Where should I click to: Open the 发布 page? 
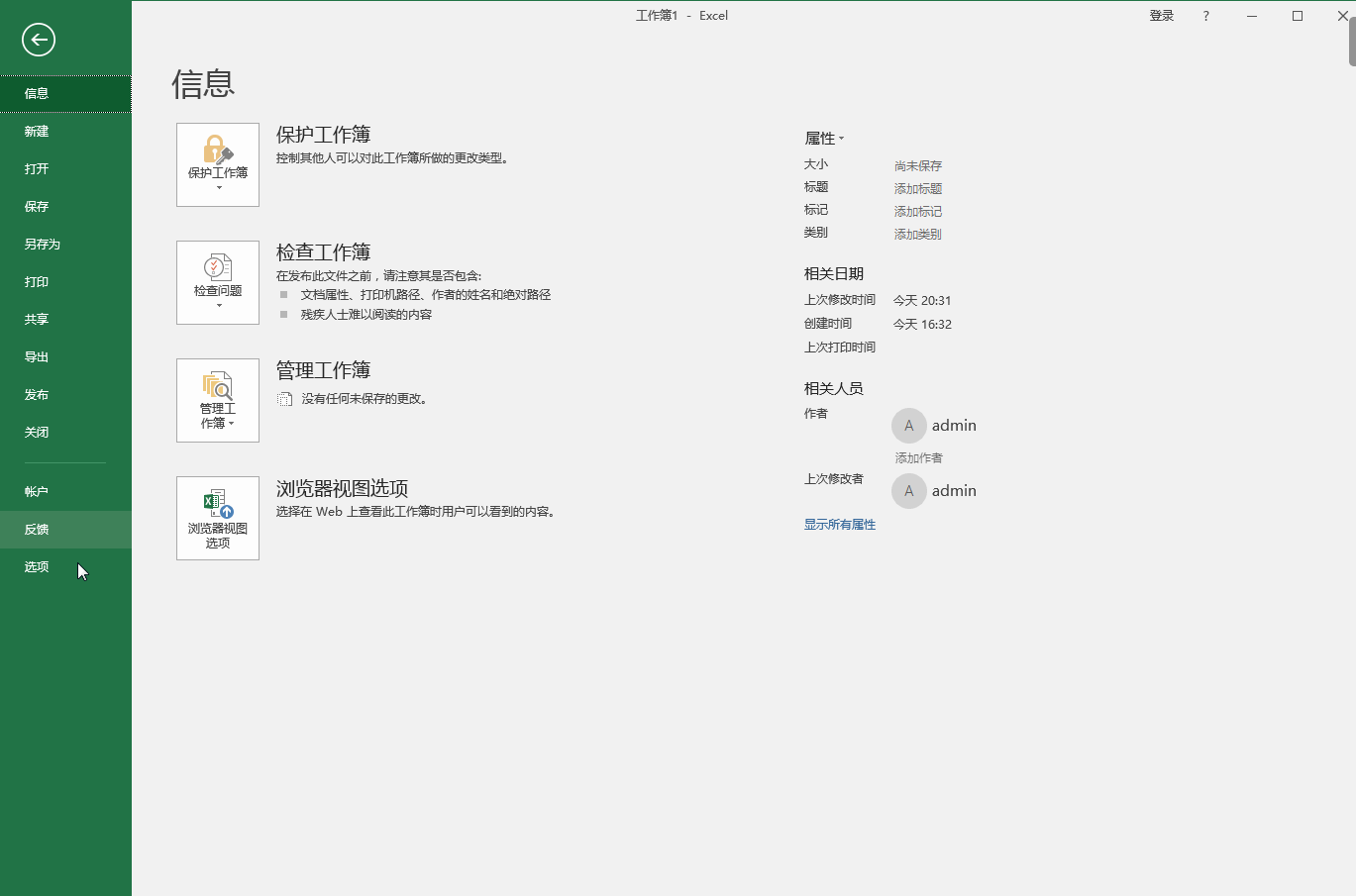point(65,394)
